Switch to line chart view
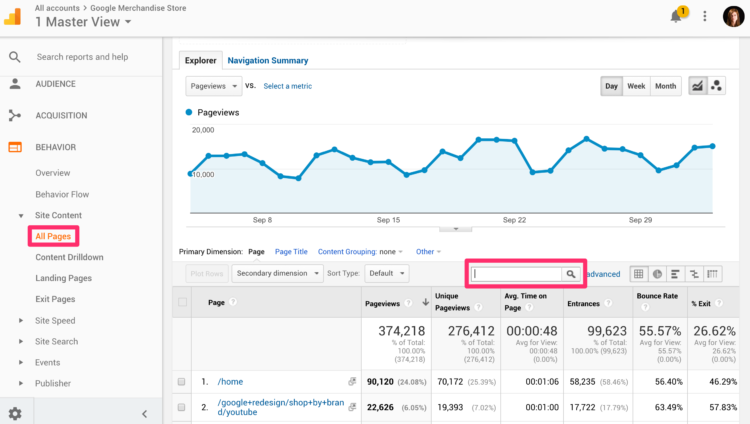This screenshot has height=424, width=750. [x=698, y=86]
